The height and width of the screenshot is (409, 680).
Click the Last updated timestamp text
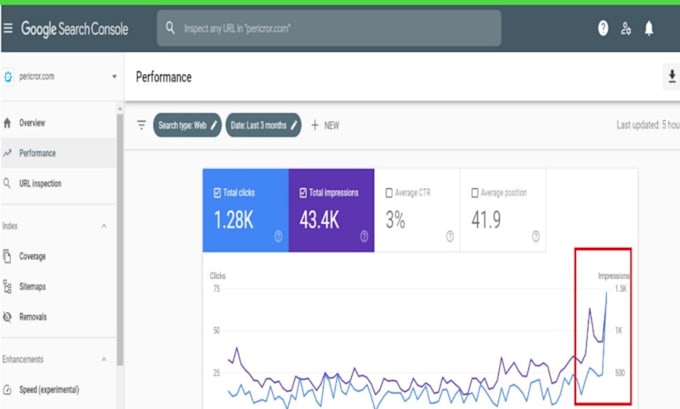(x=648, y=125)
